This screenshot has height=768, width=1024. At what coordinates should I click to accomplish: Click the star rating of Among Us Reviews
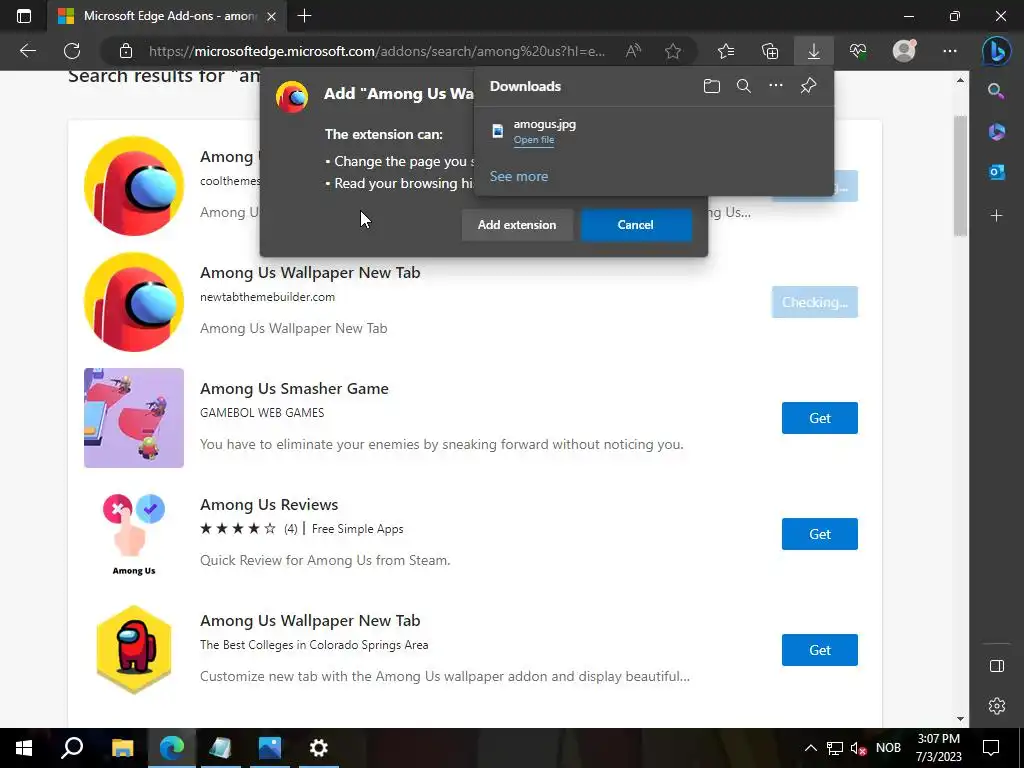238,529
